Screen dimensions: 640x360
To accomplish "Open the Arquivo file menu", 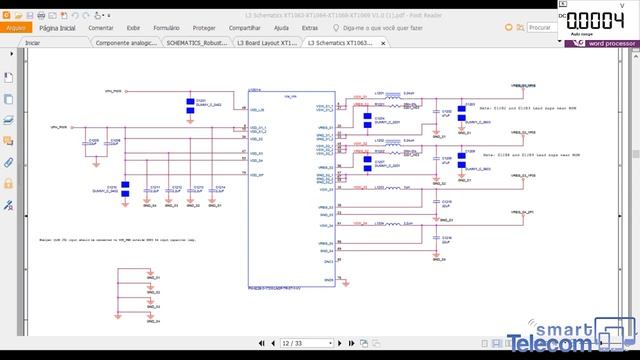I will 16,28.
